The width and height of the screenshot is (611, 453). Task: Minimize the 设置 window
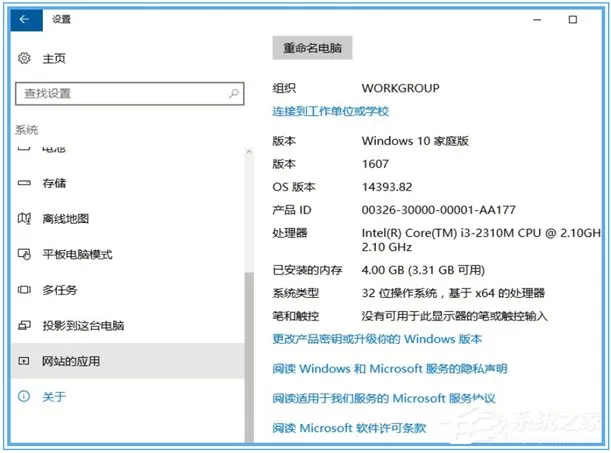(537, 19)
